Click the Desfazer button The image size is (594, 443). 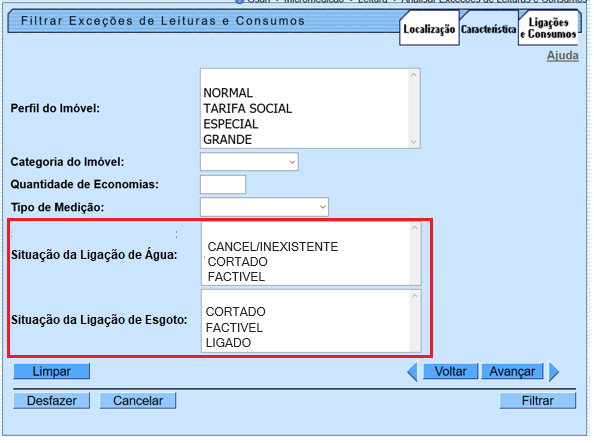click(x=52, y=401)
